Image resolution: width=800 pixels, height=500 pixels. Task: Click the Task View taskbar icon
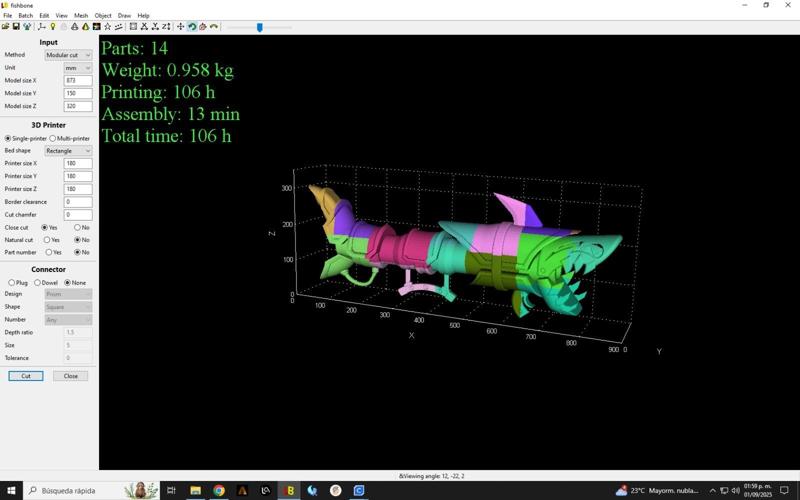click(171, 490)
